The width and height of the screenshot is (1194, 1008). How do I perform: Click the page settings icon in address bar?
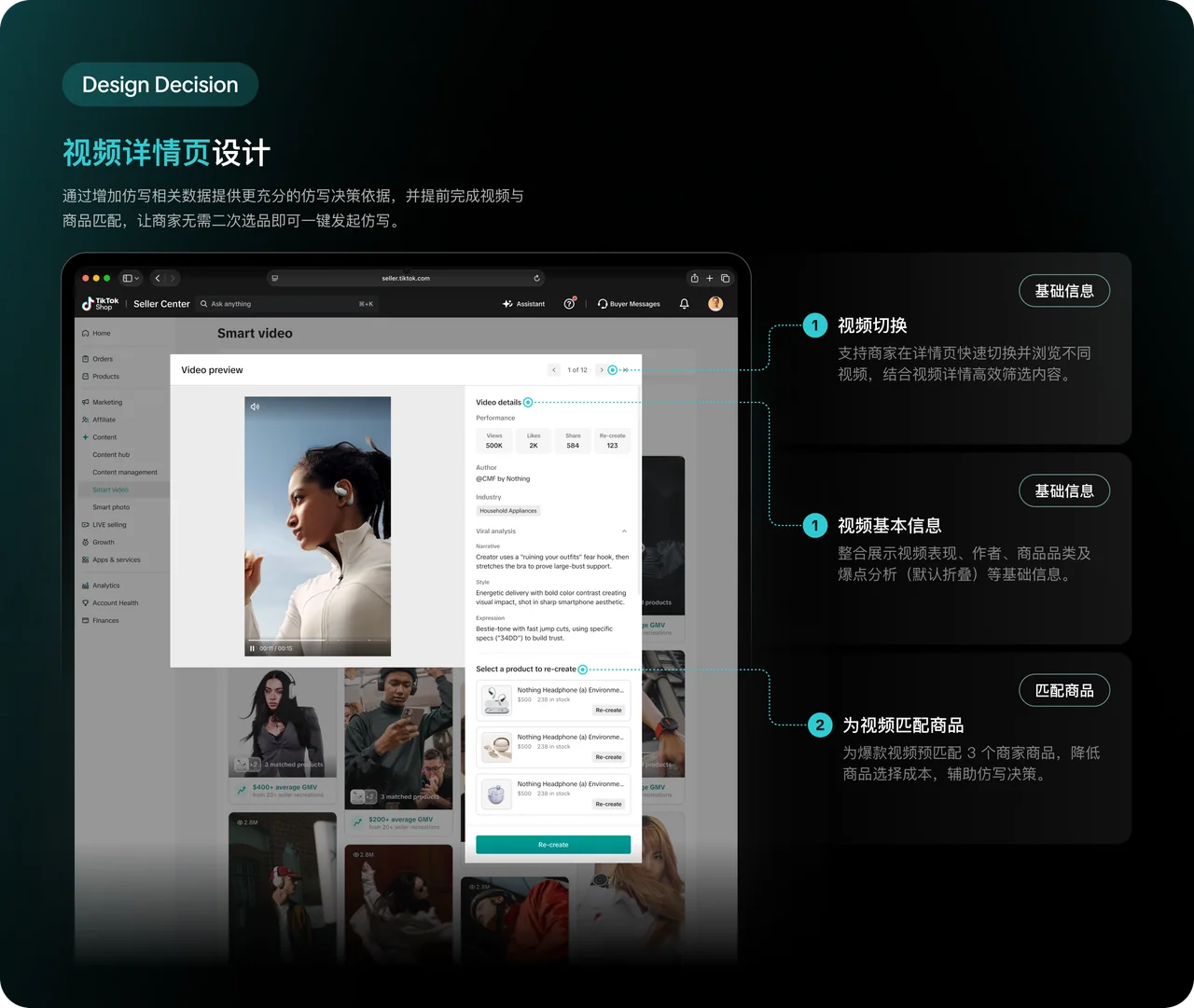(274, 278)
